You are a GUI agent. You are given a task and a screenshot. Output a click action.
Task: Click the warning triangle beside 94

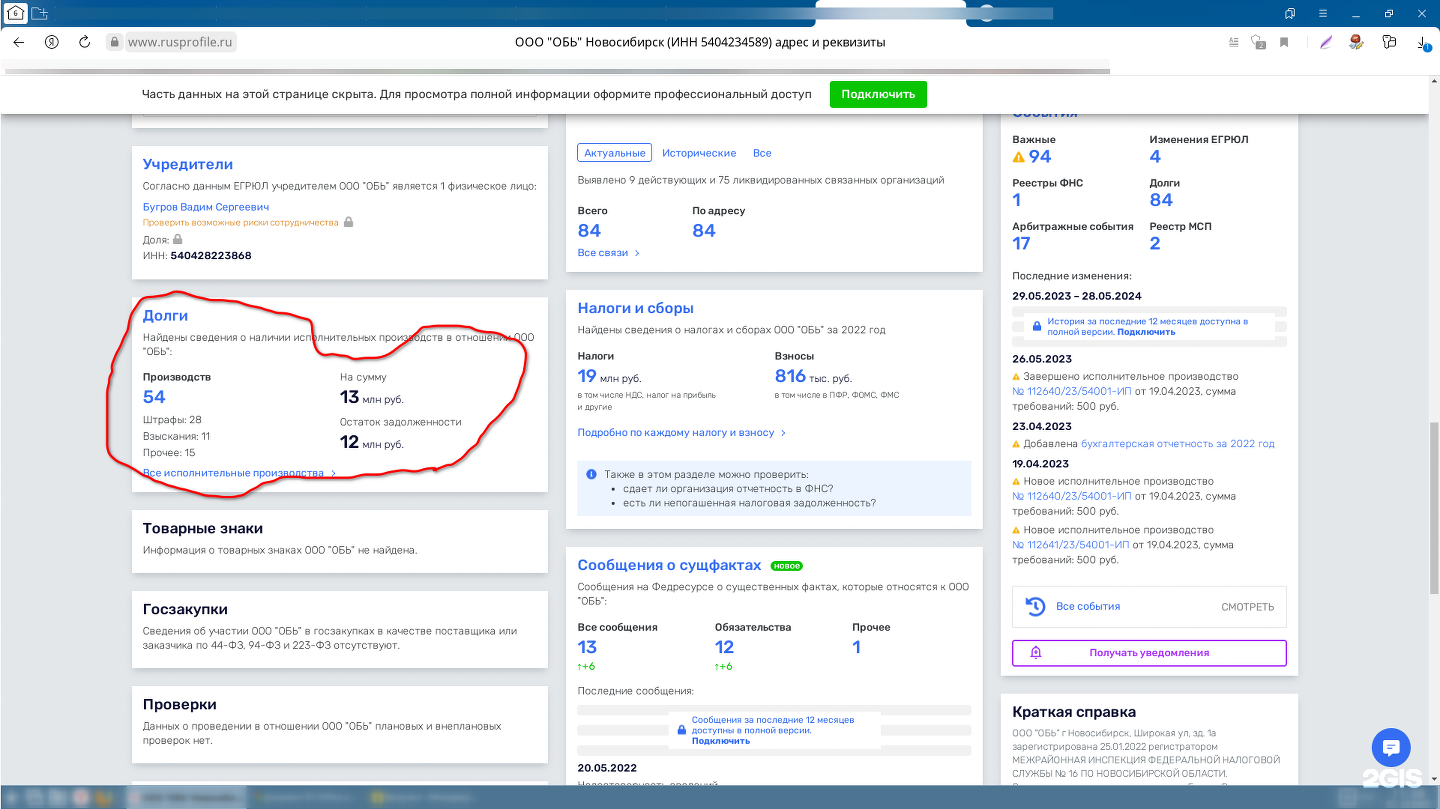pyautogui.click(x=1019, y=157)
